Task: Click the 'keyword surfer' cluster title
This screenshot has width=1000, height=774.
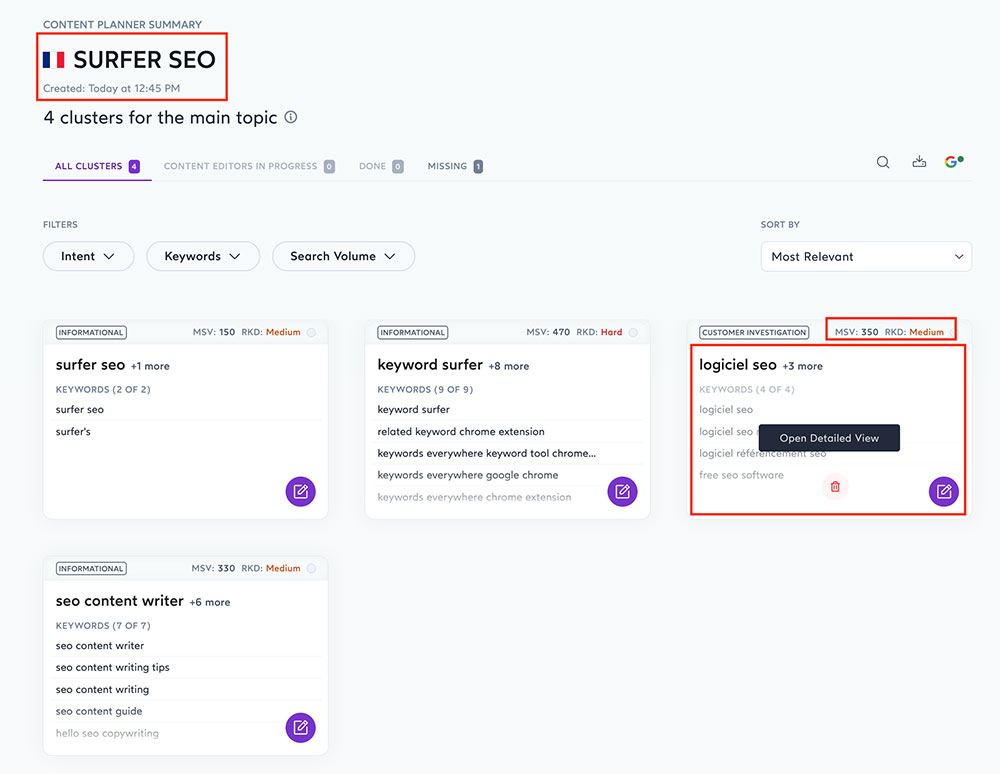Action: tap(430, 365)
